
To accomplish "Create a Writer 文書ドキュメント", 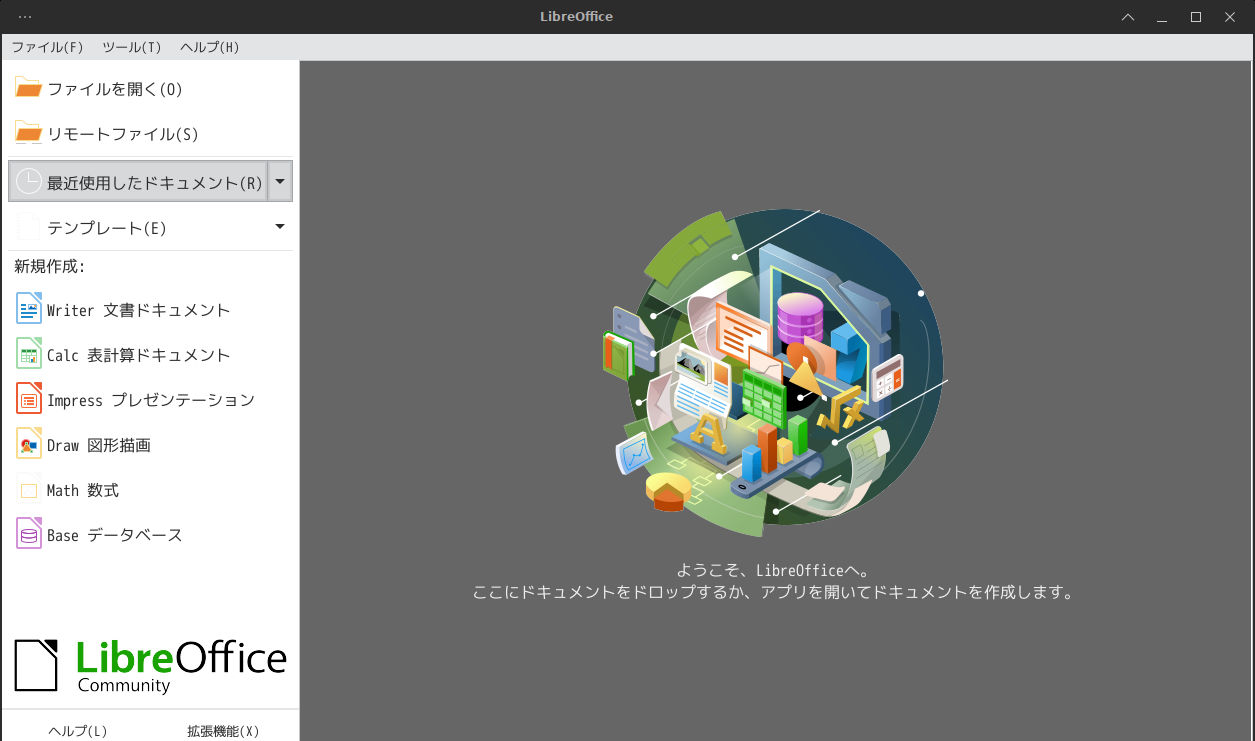I will coord(150,309).
